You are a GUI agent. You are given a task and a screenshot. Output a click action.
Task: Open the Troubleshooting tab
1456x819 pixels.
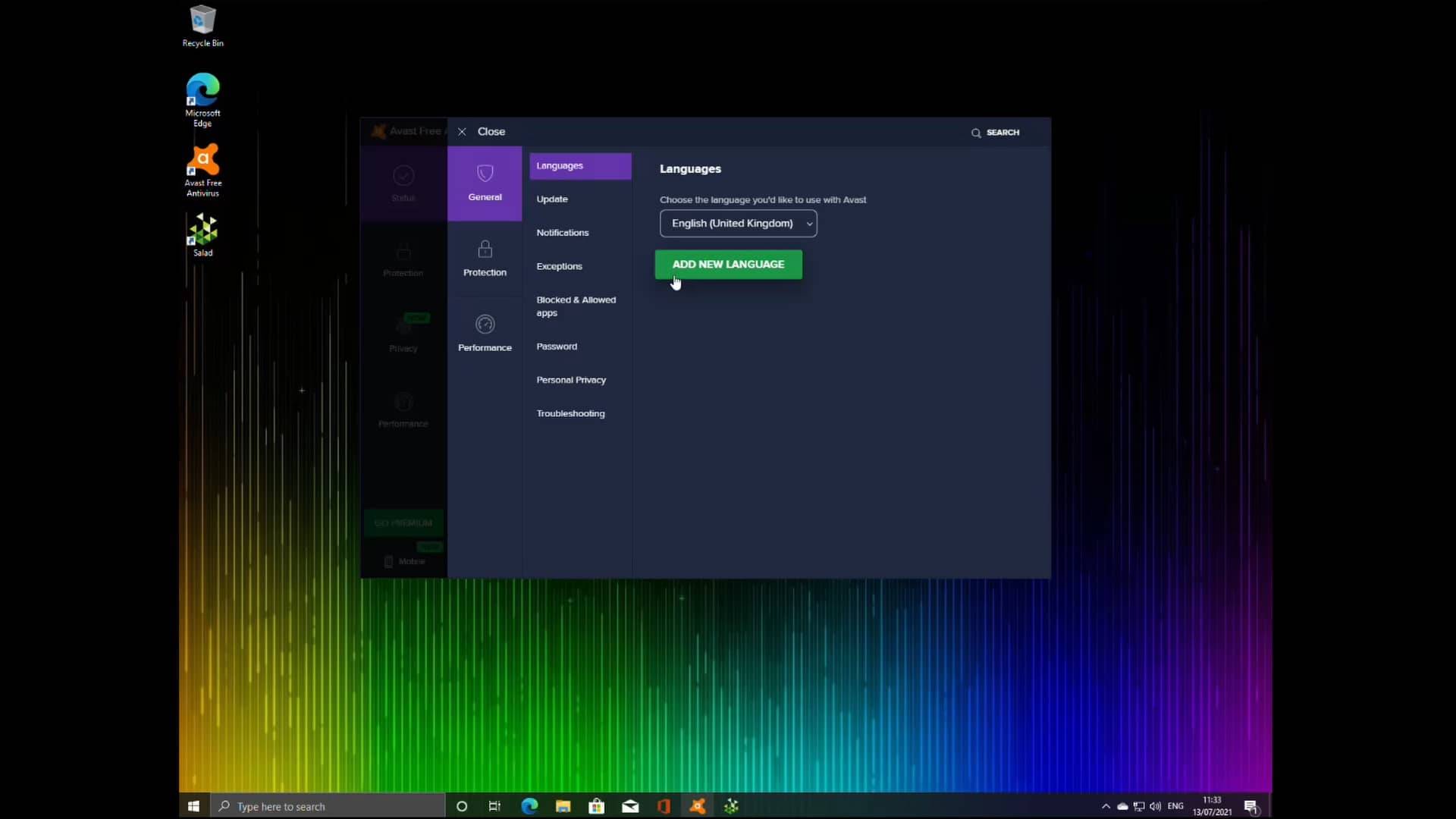coord(570,413)
